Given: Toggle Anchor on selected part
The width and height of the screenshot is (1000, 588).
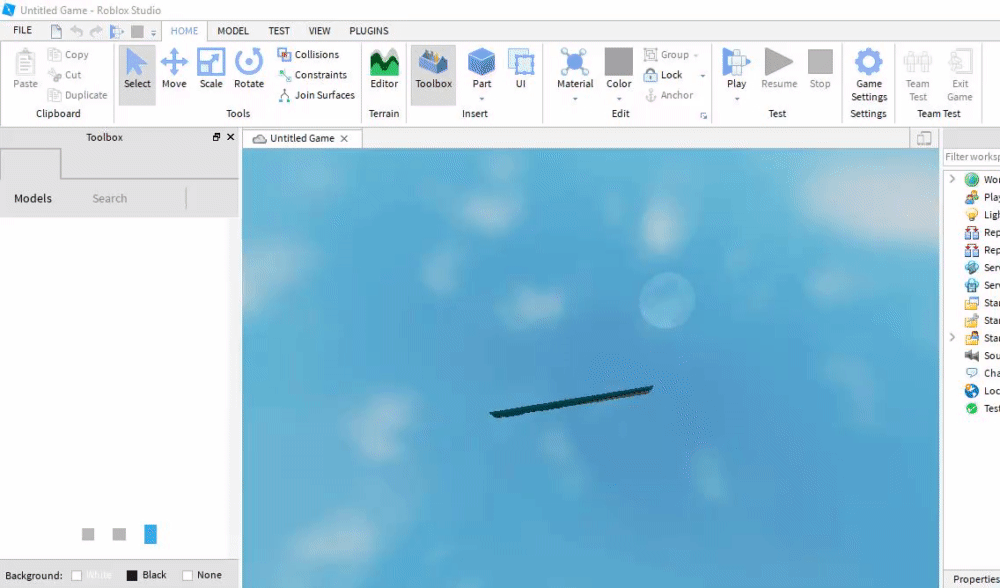Looking at the screenshot, I should point(668,95).
